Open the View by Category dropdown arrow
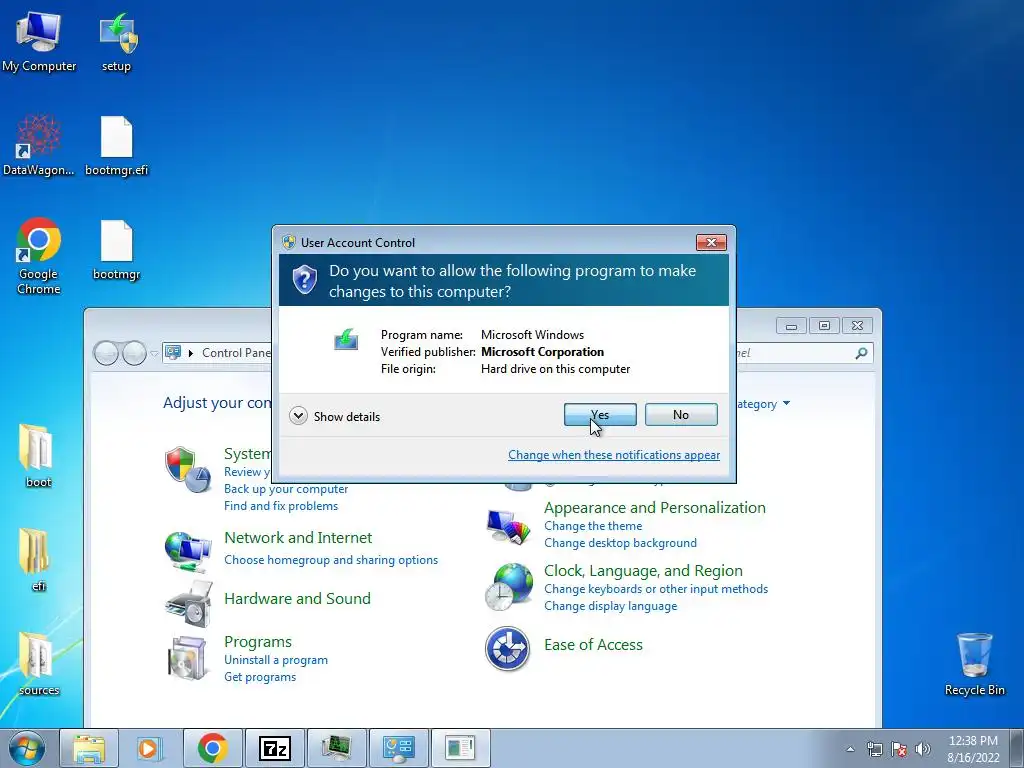 786,404
